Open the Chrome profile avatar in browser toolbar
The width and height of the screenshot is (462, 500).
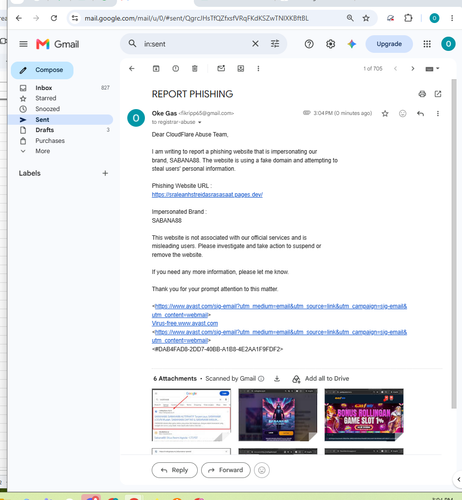tap(434, 18)
